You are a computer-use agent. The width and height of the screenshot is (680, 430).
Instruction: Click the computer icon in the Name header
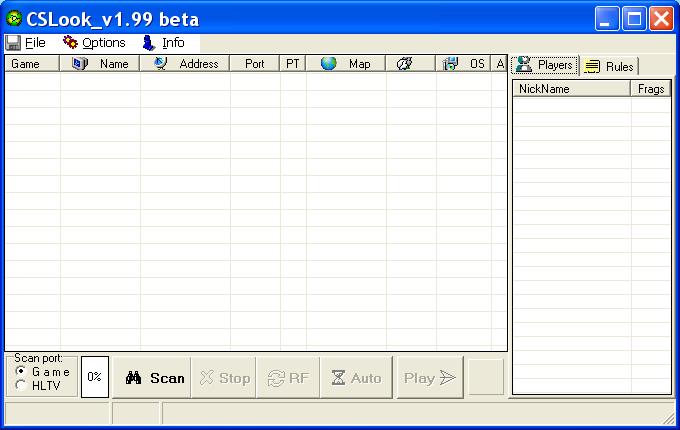80,64
